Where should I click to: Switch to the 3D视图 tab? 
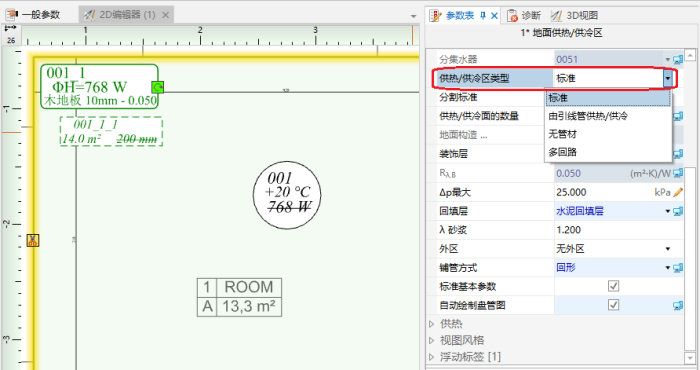pos(574,16)
